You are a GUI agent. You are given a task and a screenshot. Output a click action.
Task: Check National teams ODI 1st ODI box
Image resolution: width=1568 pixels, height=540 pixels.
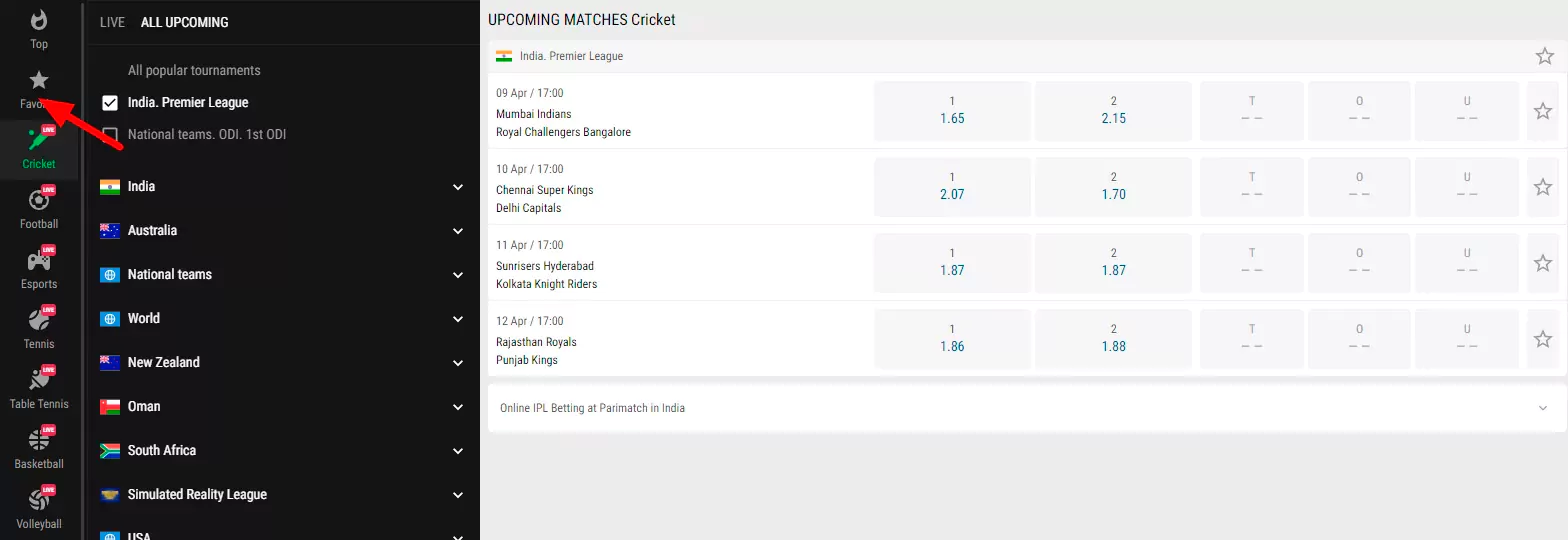click(110, 135)
